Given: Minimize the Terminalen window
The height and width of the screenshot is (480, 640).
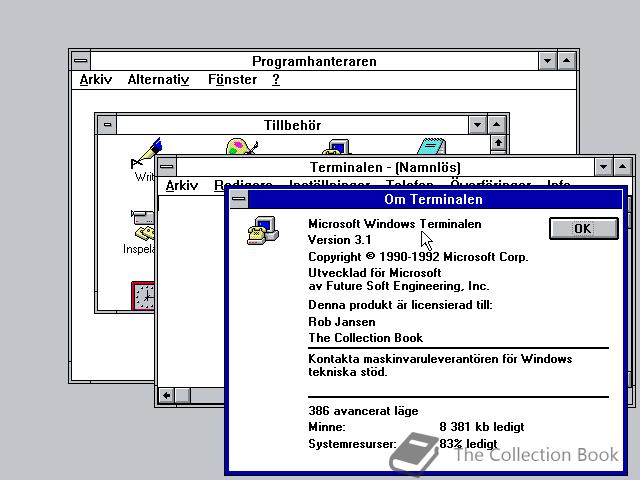Looking at the screenshot, I should coord(603,167).
